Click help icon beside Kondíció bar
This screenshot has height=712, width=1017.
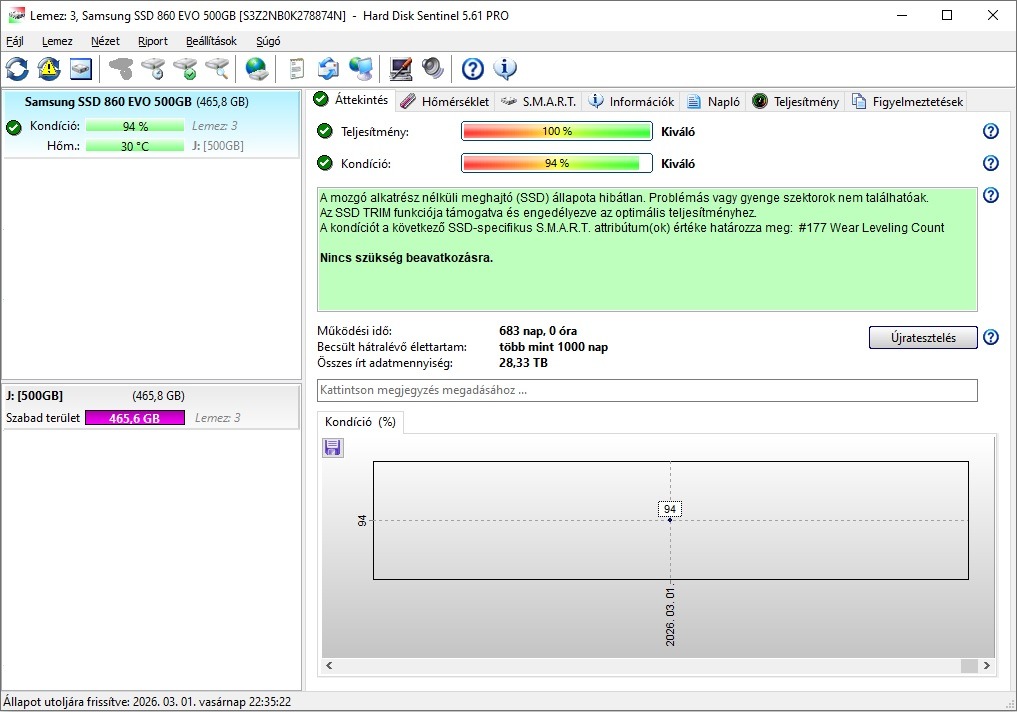(990, 163)
